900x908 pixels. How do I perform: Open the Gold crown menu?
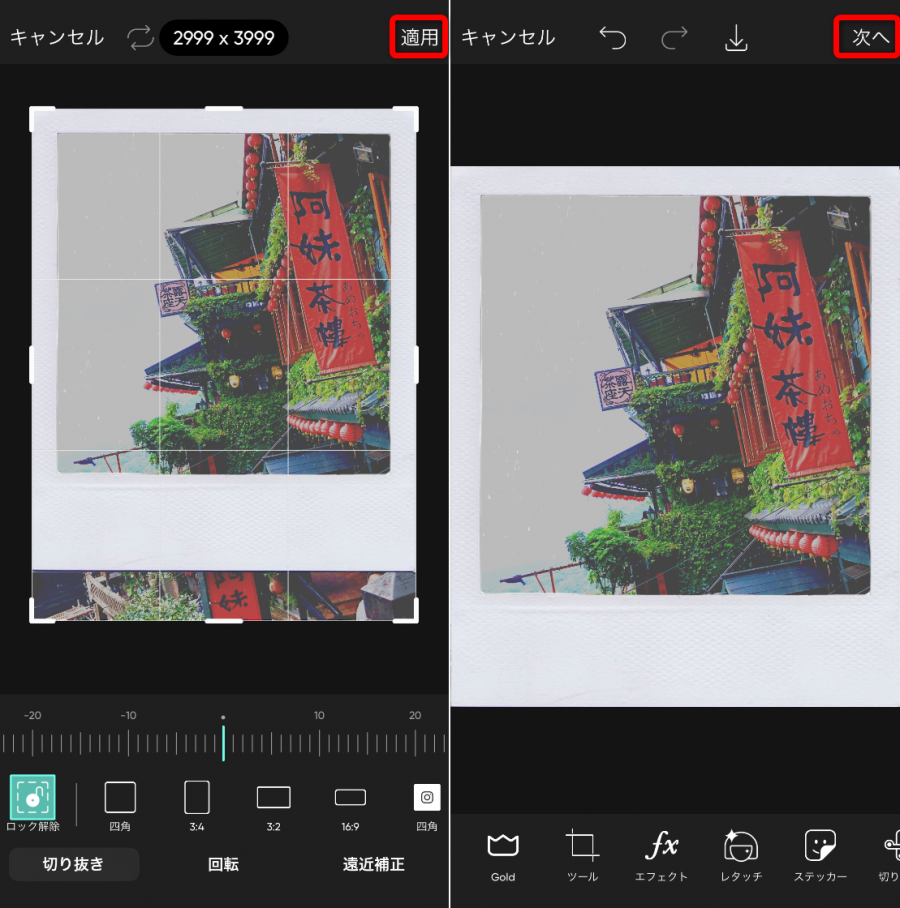(x=503, y=856)
